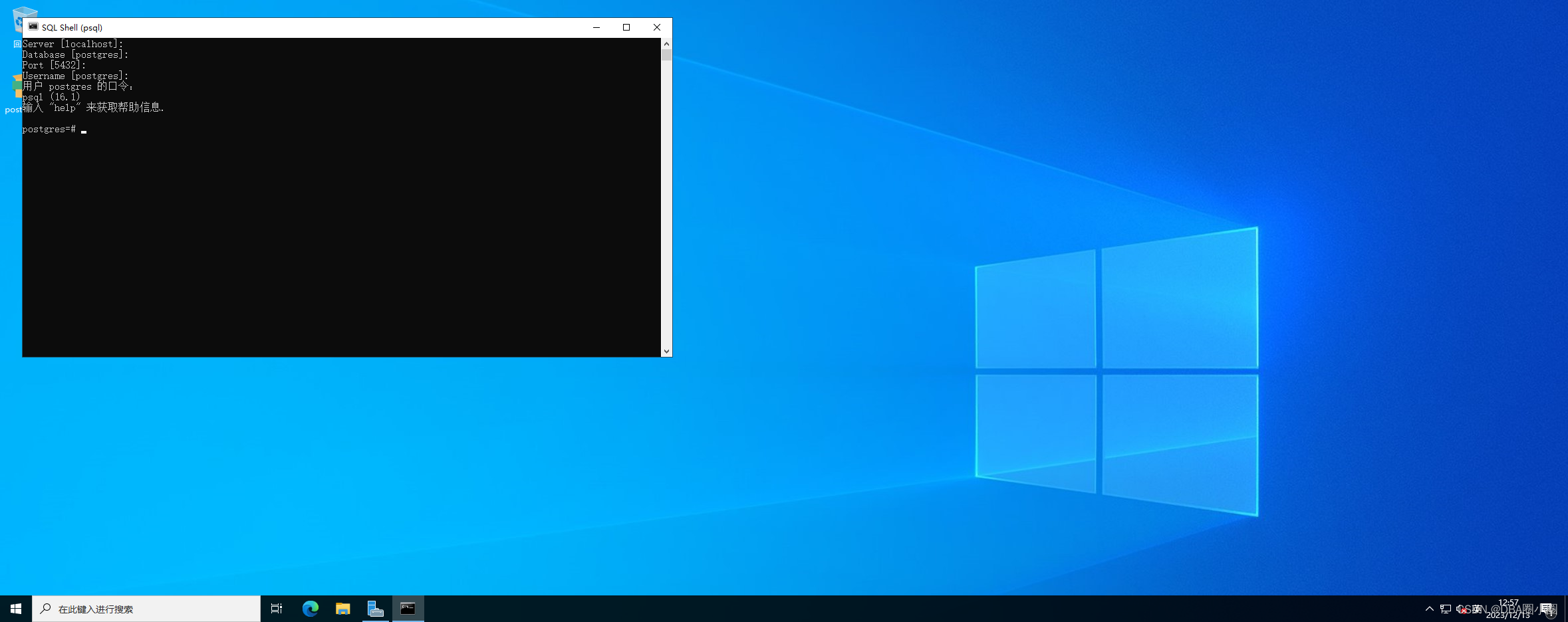Close the SQL Shell (psql) window
1568x622 pixels.
pyautogui.click(x=657, y=27)
